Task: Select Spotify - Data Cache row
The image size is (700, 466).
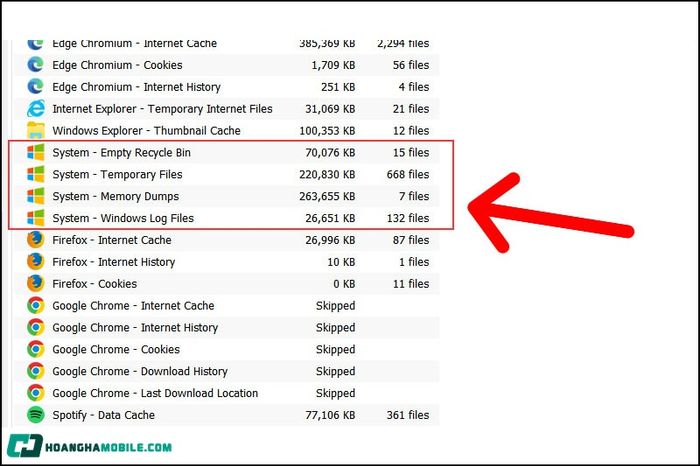Action: click(x=227, y=415)
